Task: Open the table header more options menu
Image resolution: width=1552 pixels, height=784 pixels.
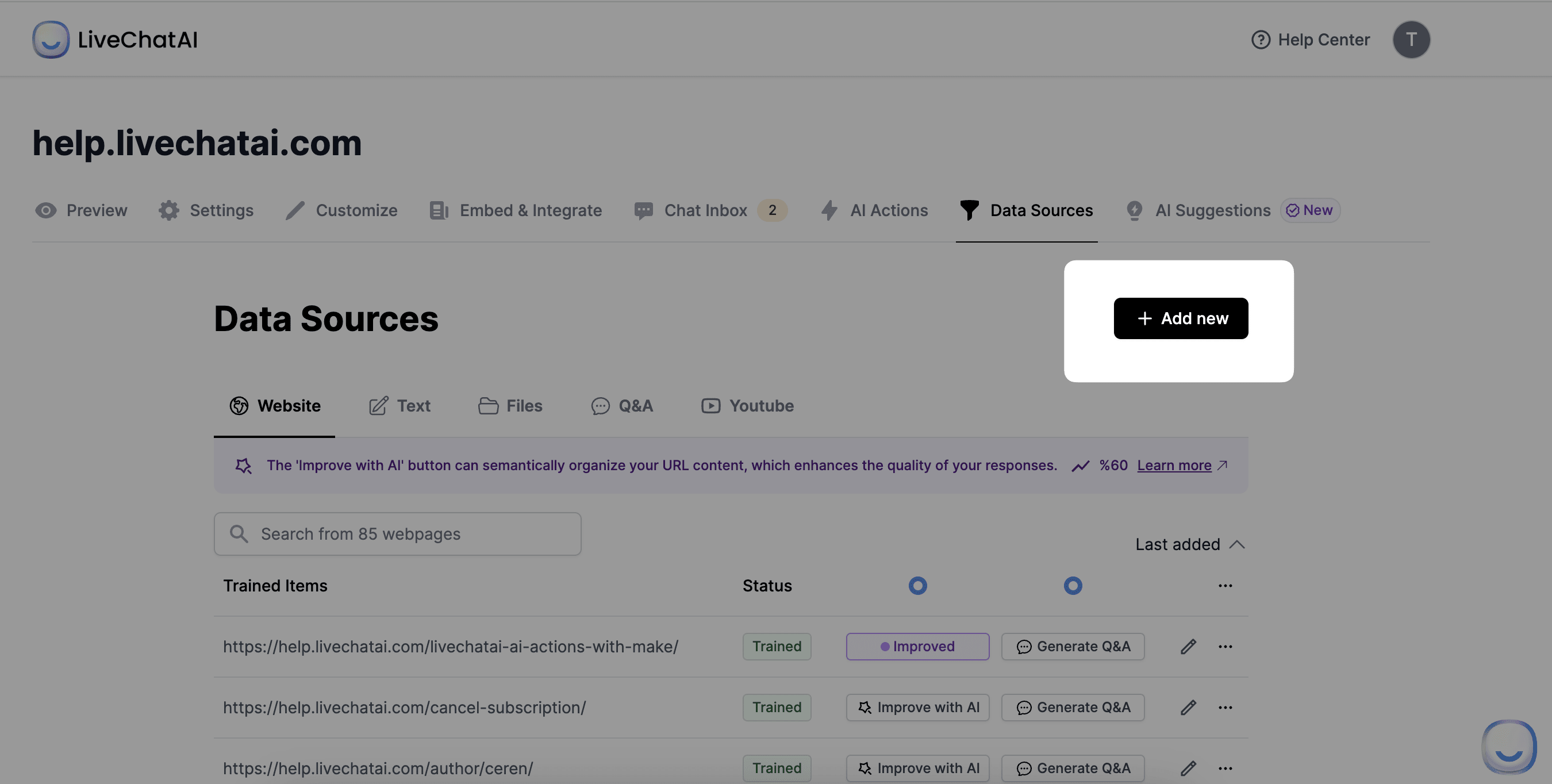Action: [x=1225, y=586]
